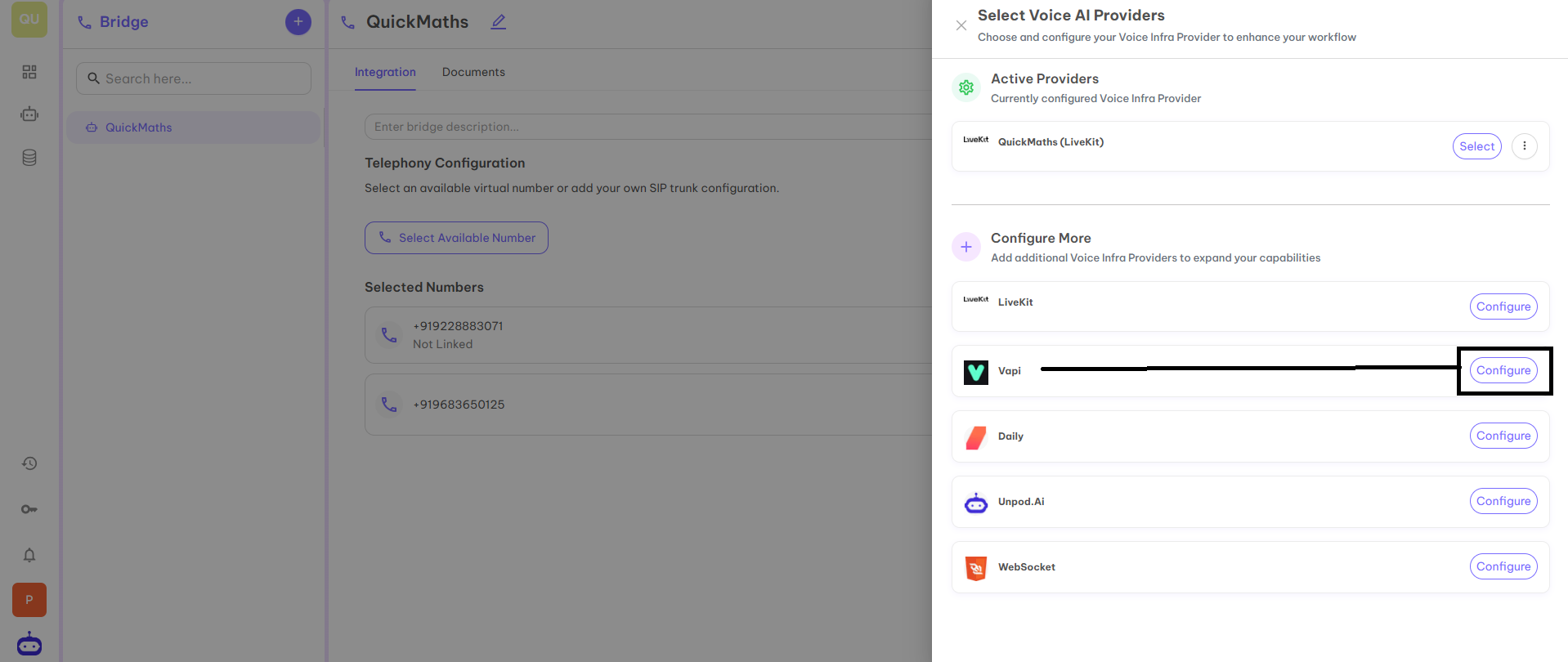Screen dimensions: 1568x662
Task: Click the Unpod bot logo at sidebar bottom
Action: pyautogui.click(x=29, y=643)
